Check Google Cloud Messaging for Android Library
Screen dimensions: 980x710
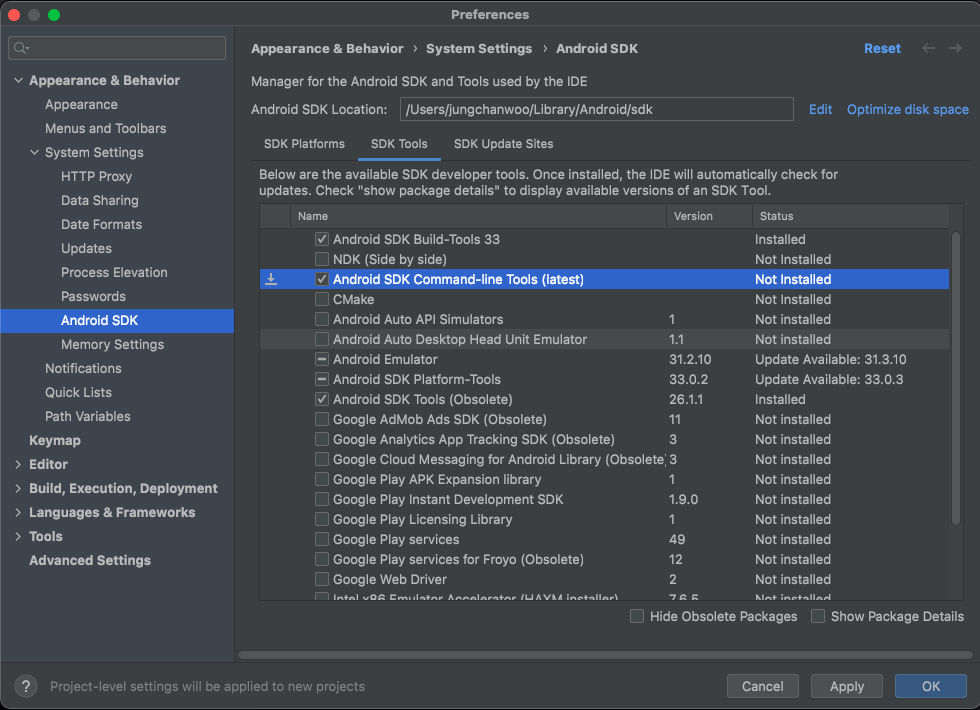[322, 459]
